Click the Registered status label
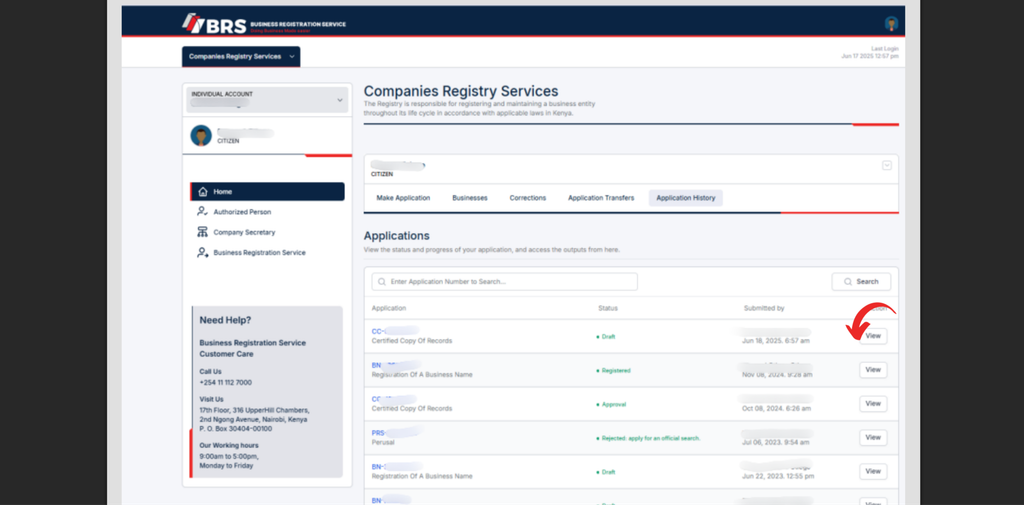 pos(613,370)
